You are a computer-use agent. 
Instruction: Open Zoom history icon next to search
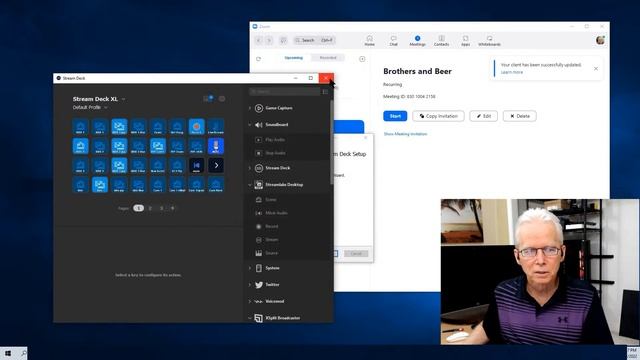[x=283, y=40]
